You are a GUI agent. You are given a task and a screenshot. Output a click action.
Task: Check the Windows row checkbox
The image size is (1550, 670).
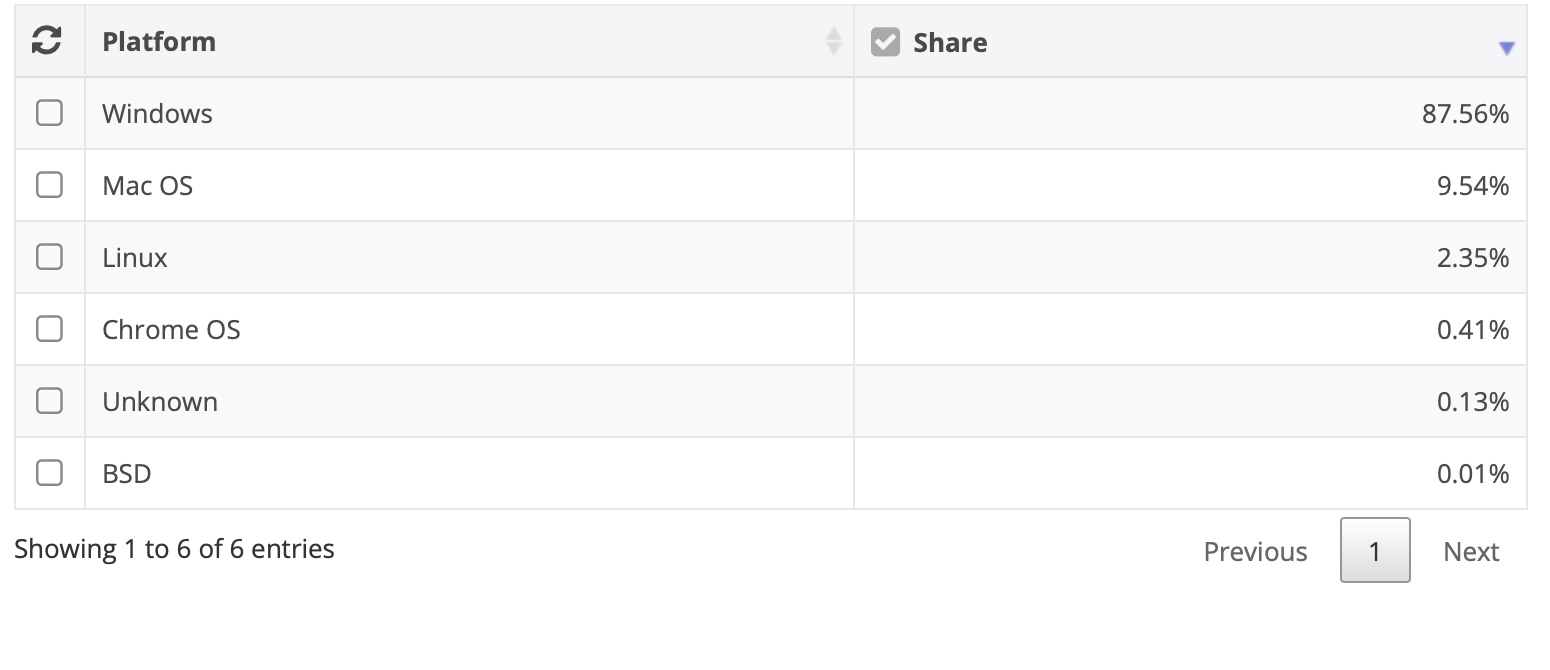(x=49, y=113)
